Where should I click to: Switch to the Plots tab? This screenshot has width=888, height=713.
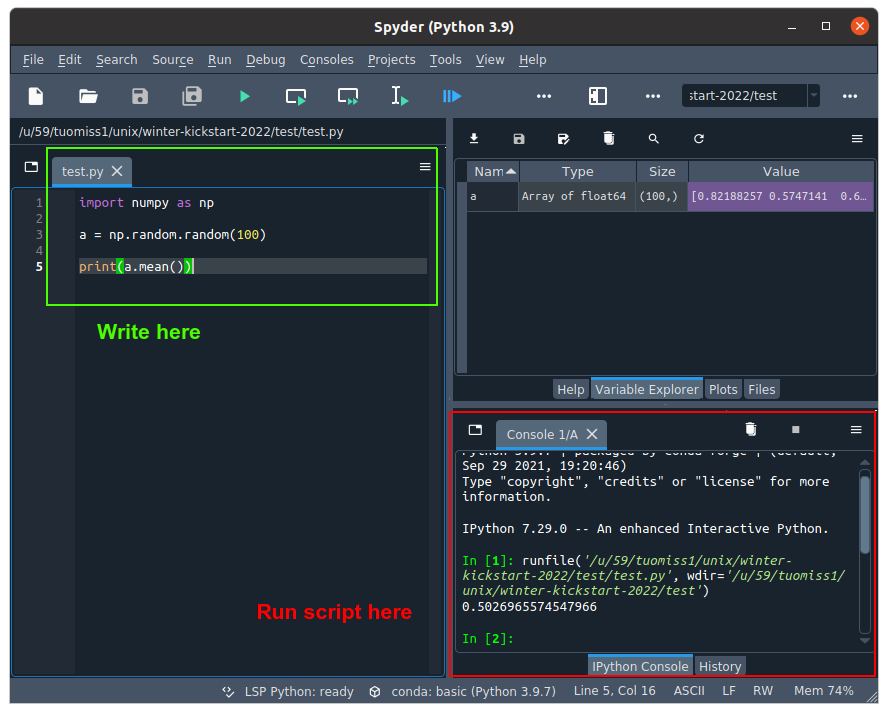point(723,389)
